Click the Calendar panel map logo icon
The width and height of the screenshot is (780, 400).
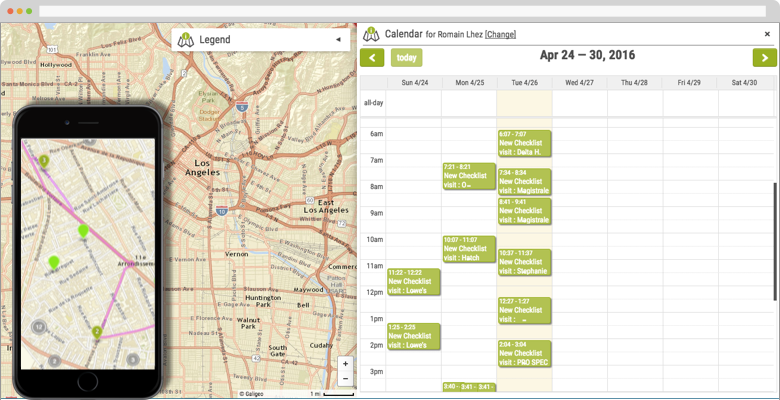(x=371, y=34)
